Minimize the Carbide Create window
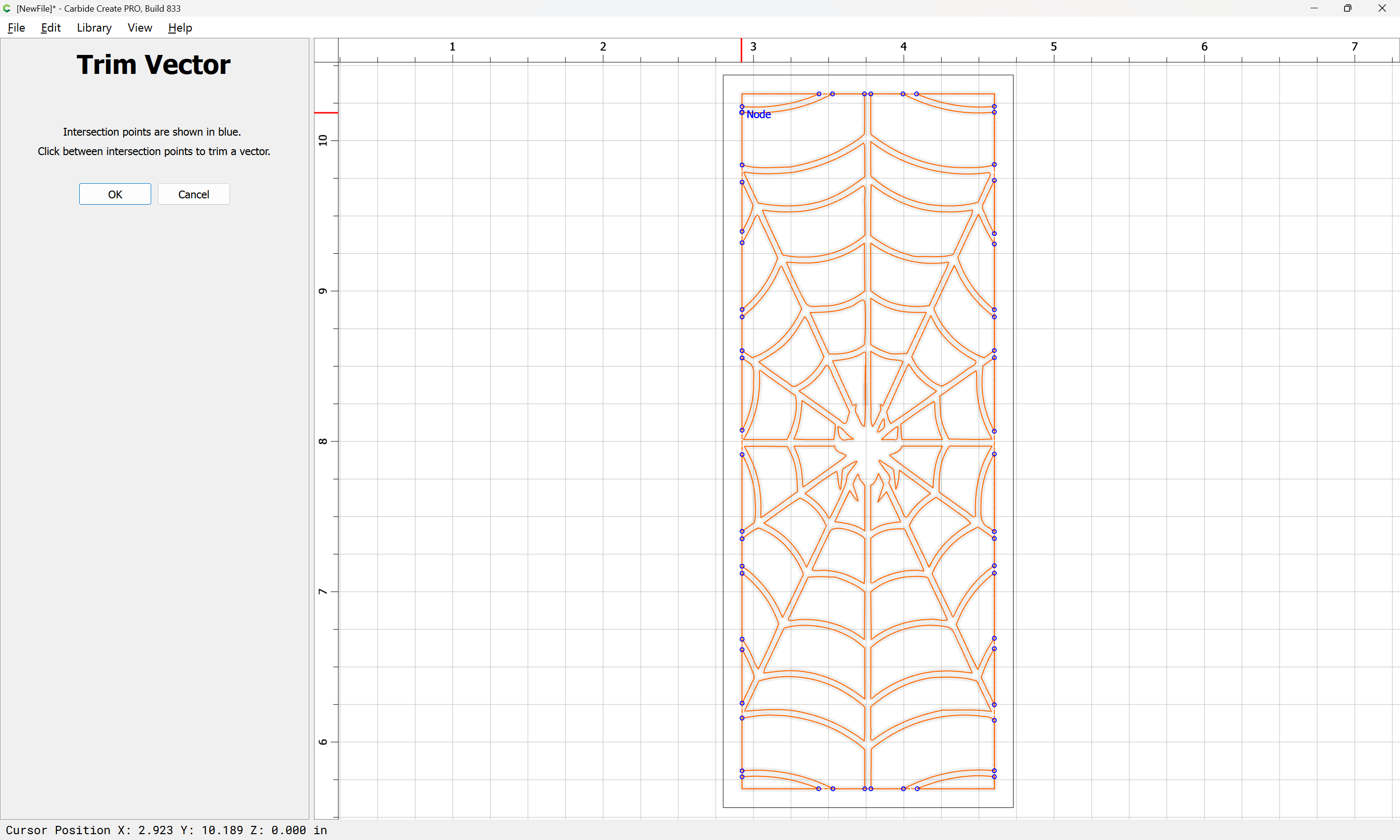 click(1314, 8)
